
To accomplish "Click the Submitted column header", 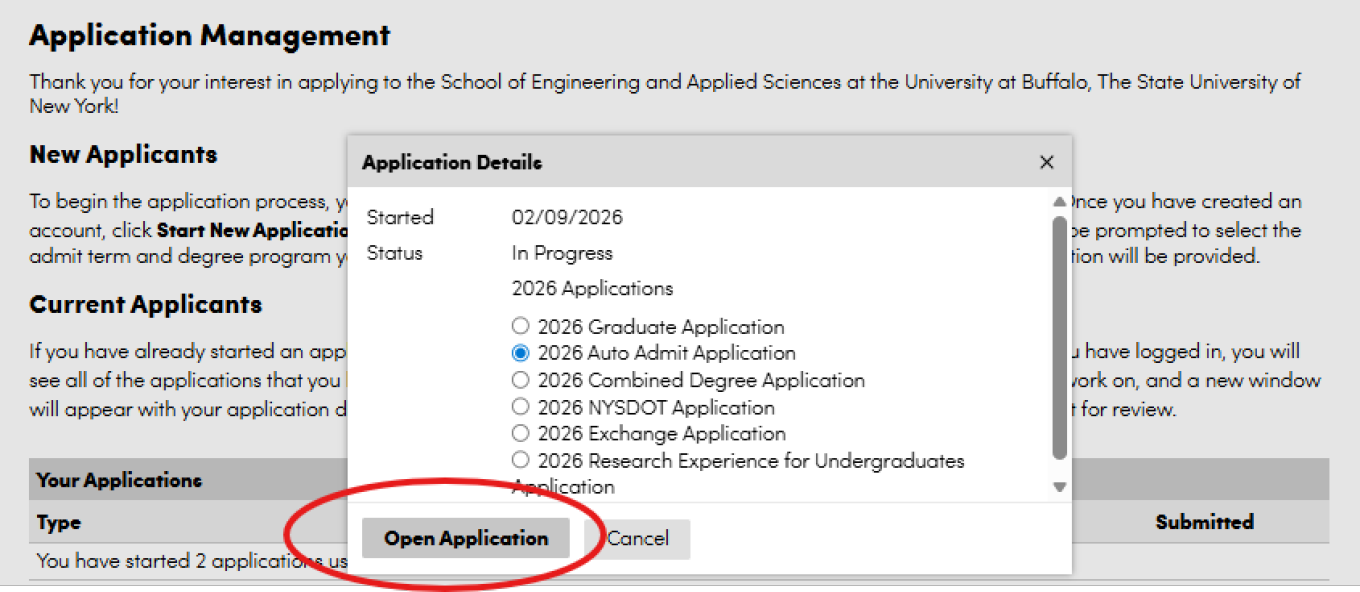I will (1204, 522).
